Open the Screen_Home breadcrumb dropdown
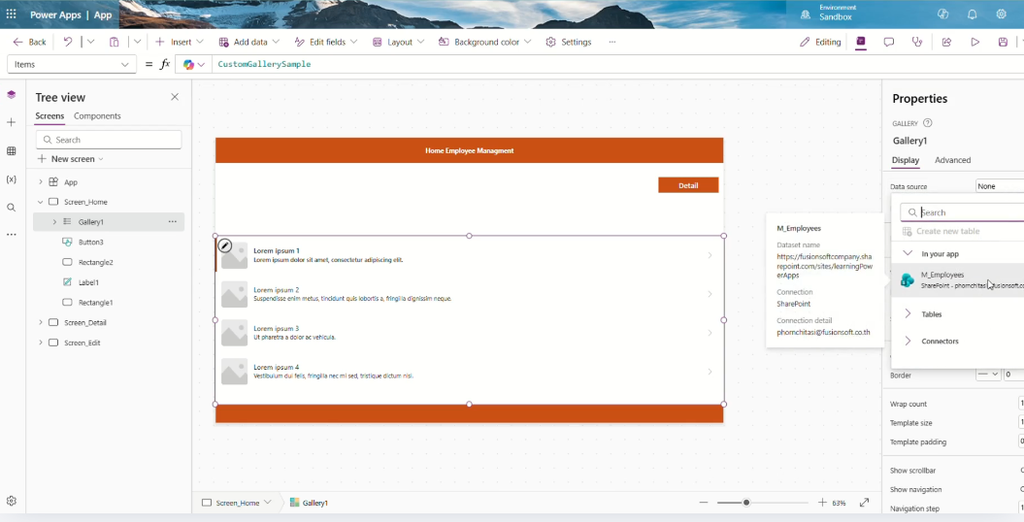The width and height of the screenshot is (1024, 522). pos(267,502)
